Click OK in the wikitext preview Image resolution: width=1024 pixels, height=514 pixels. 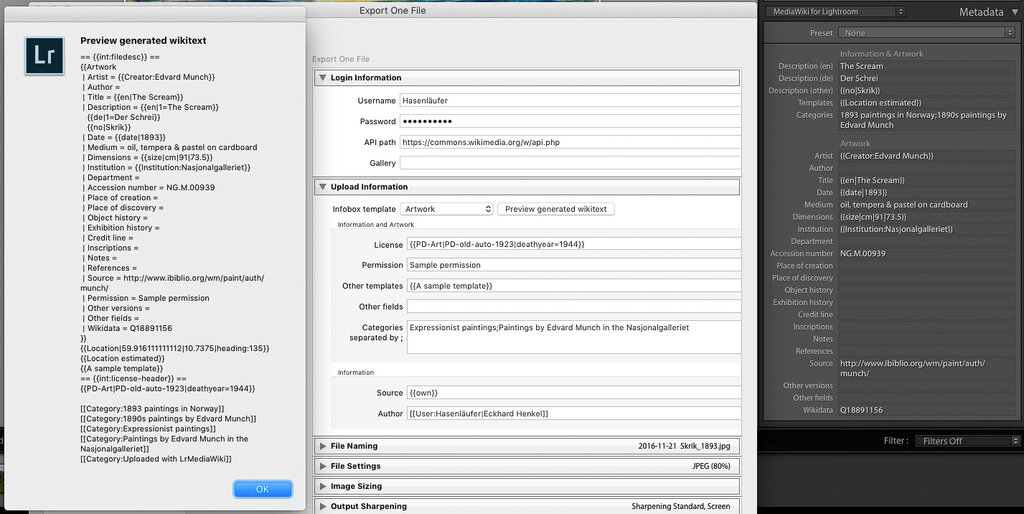pyautogui.click(x=263, y=489)
